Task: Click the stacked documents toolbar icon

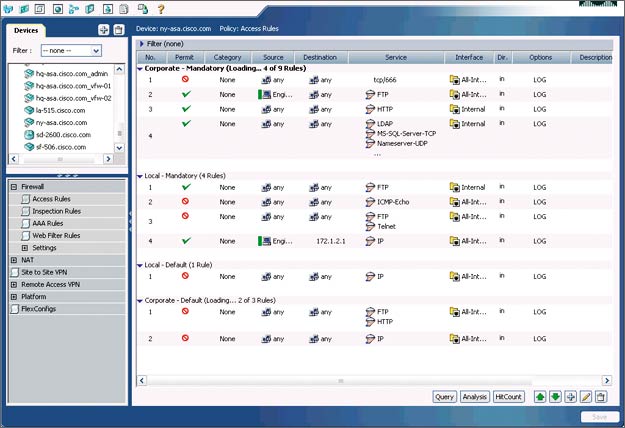Action: coord(124,9)
